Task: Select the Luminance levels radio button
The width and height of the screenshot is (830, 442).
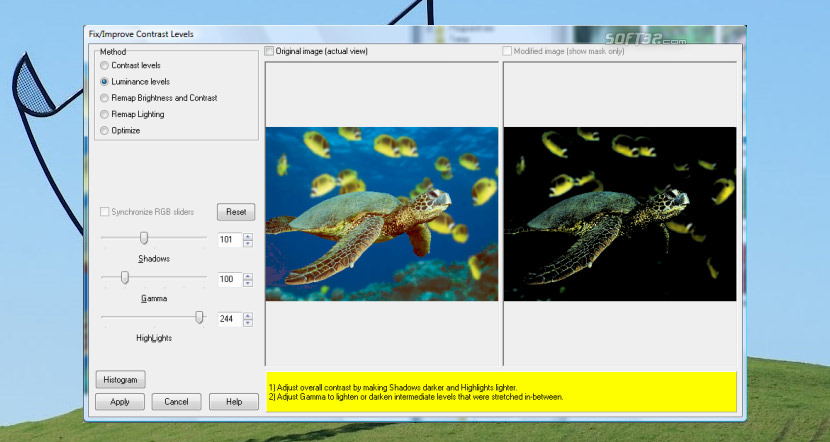Action: (x=104, y=82)
